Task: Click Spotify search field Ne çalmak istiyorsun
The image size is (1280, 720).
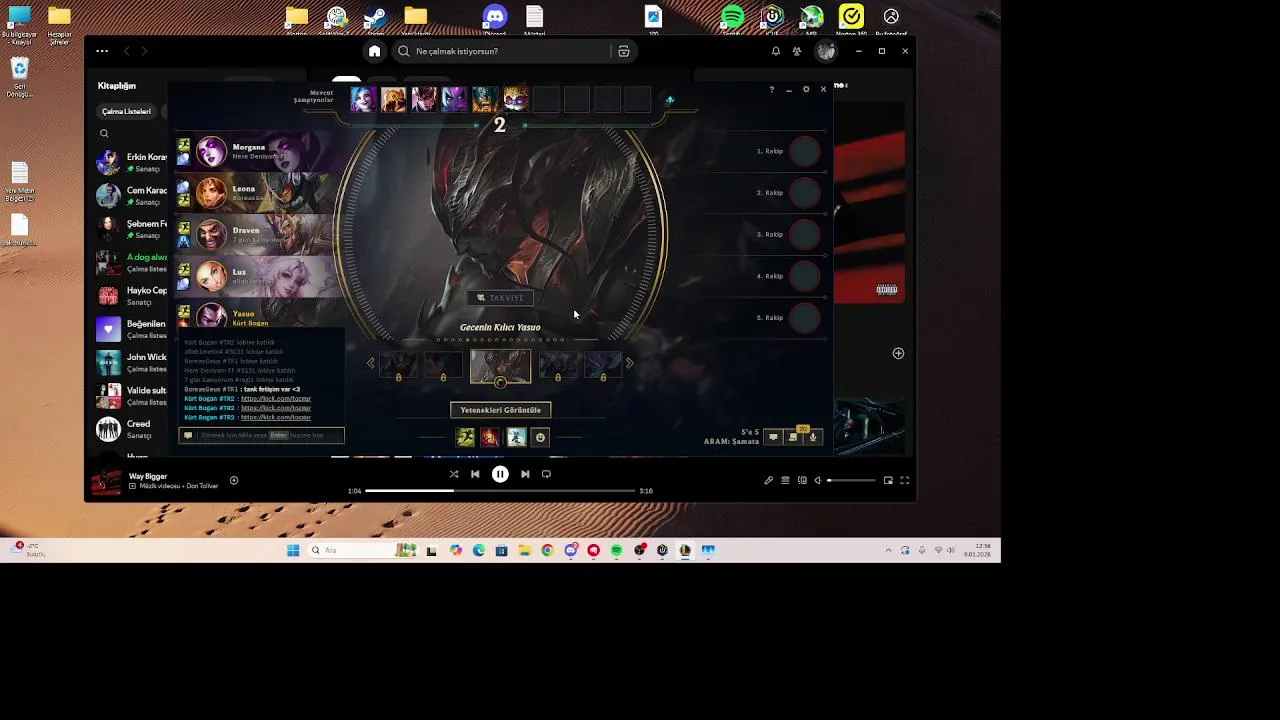Action: point(502,51)
